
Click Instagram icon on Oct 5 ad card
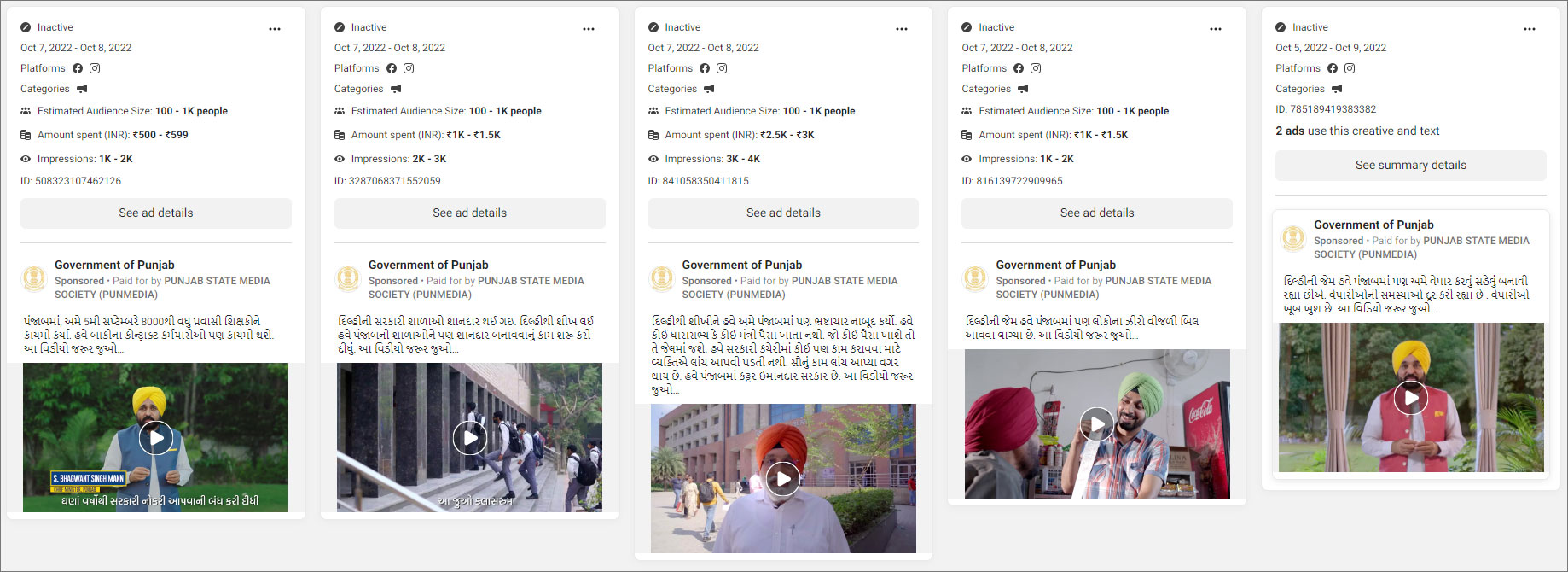(1350, 68)
